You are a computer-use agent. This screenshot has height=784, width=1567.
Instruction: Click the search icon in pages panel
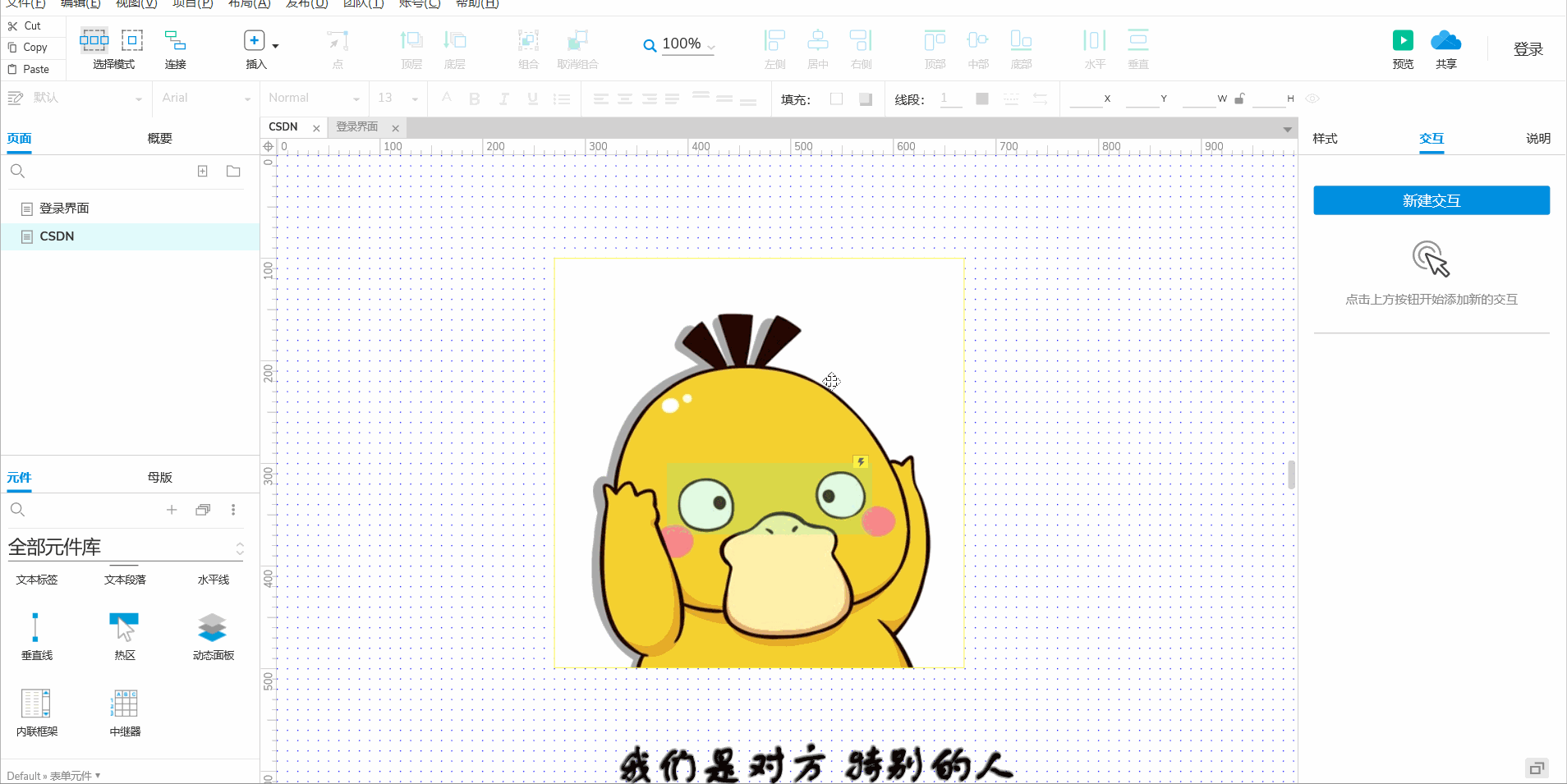point(17,171)
